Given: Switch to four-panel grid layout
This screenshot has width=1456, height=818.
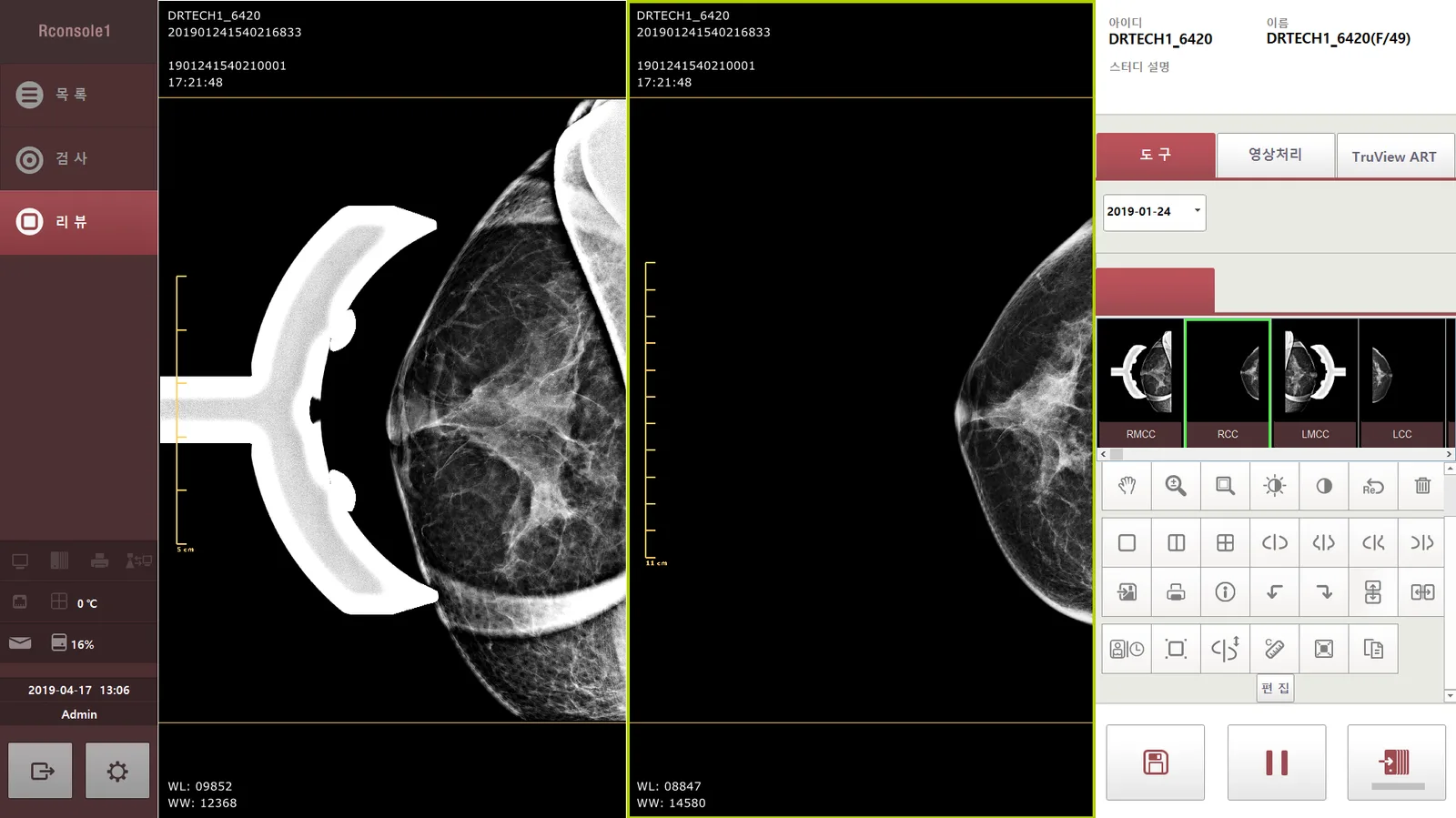Looking at the screenshot, I should 1225,543.
